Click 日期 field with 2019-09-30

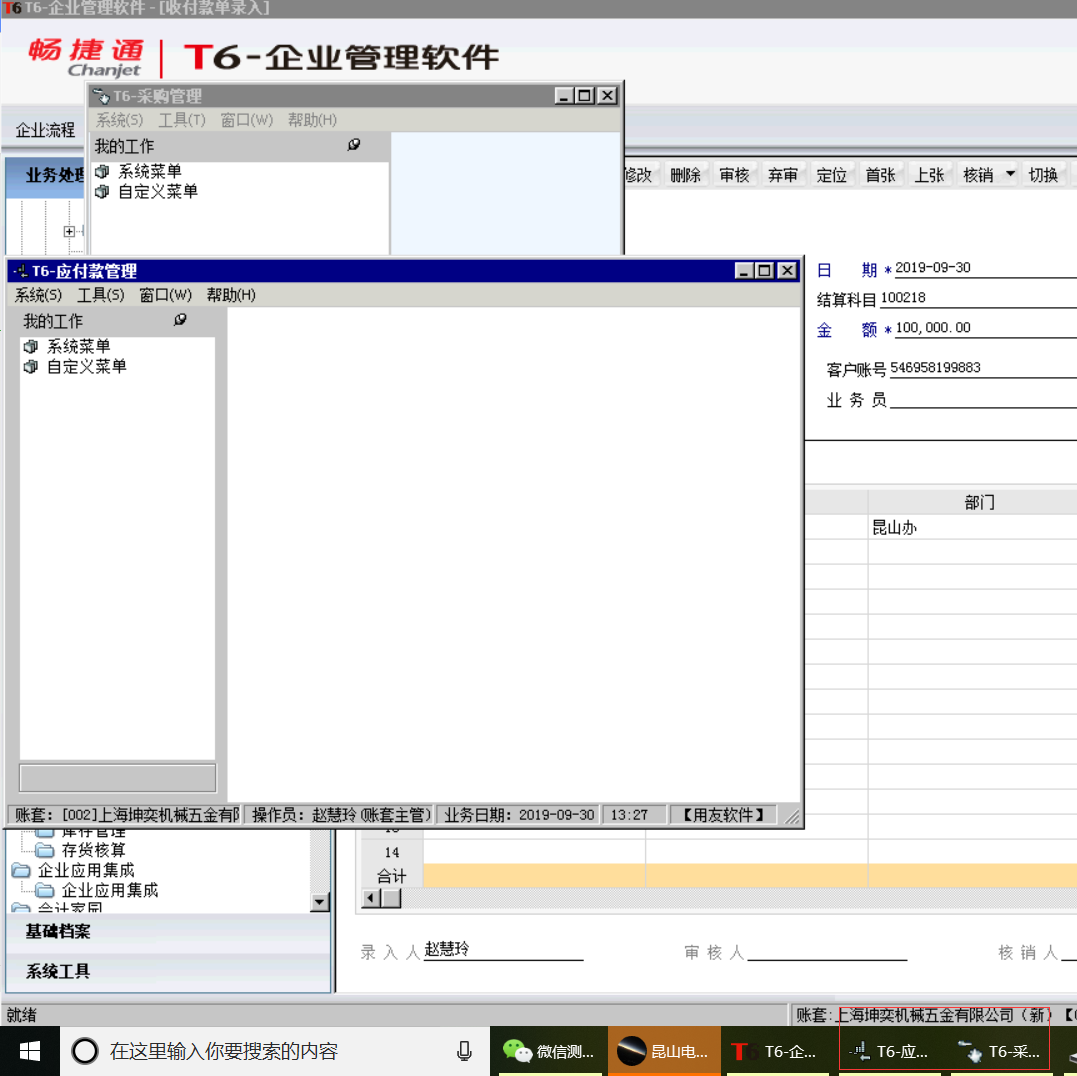(985, 268)
